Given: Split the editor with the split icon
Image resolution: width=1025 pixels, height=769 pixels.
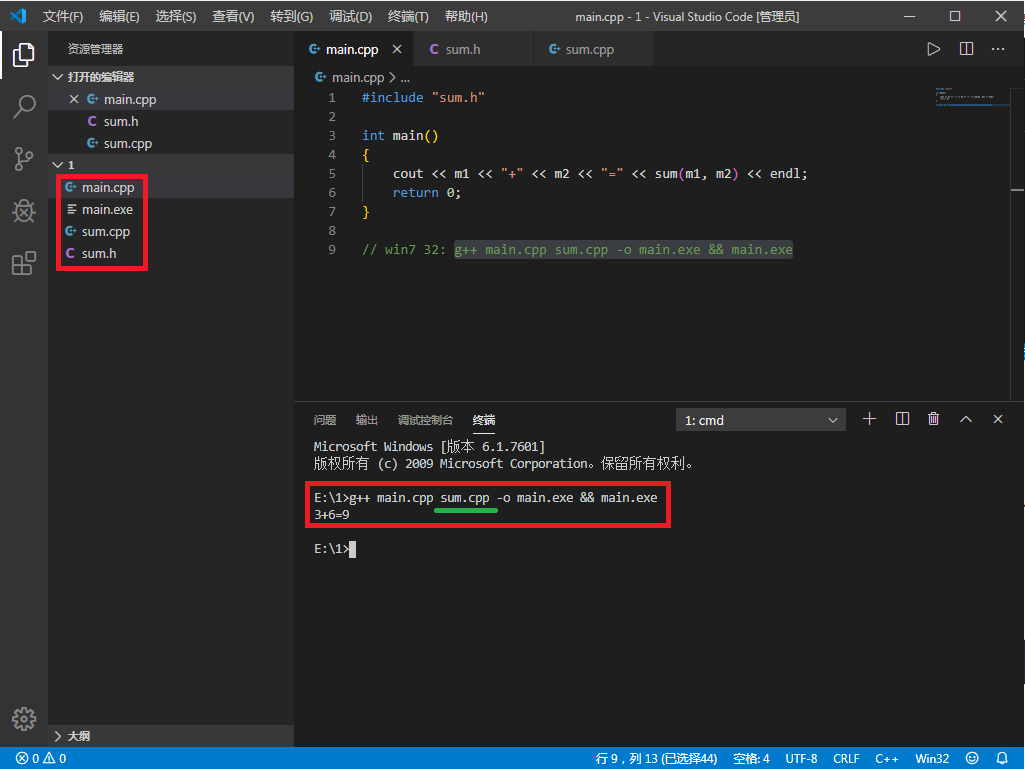Looking at the screenshot, I should click(965, 48).
